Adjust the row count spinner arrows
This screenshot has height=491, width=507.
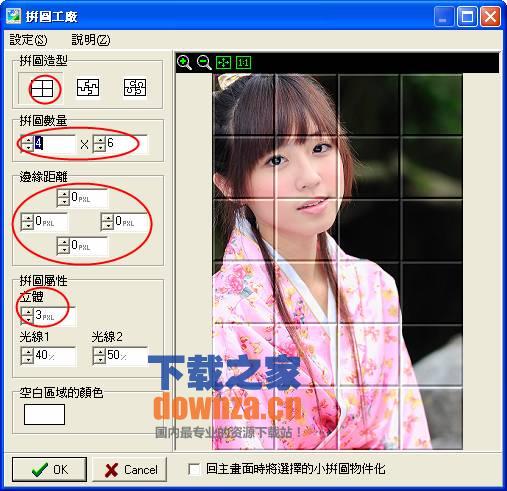click(100, 144)
